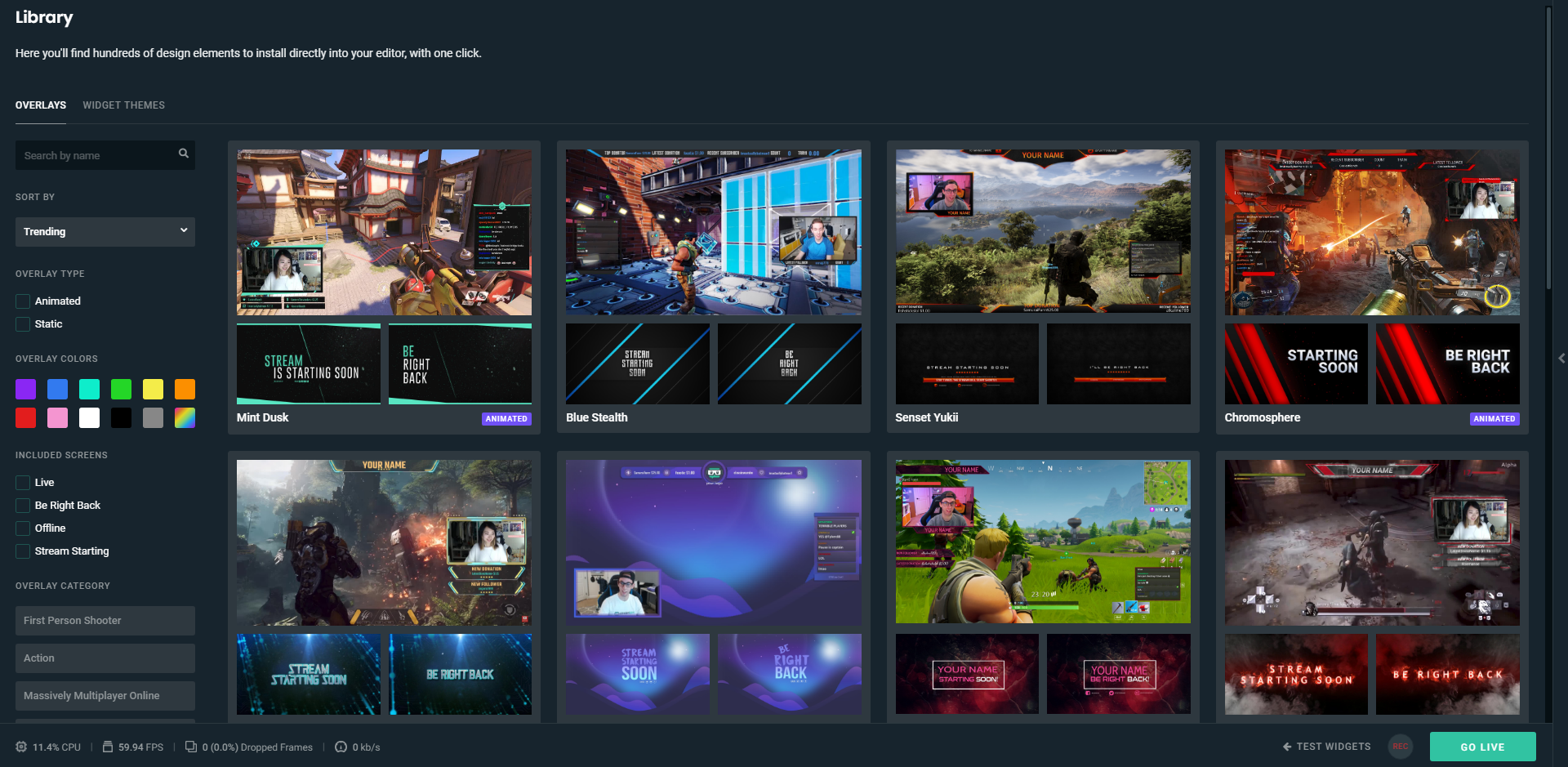
Task: Click the CPU usage icon in status bar
Action: click(21, 747)
